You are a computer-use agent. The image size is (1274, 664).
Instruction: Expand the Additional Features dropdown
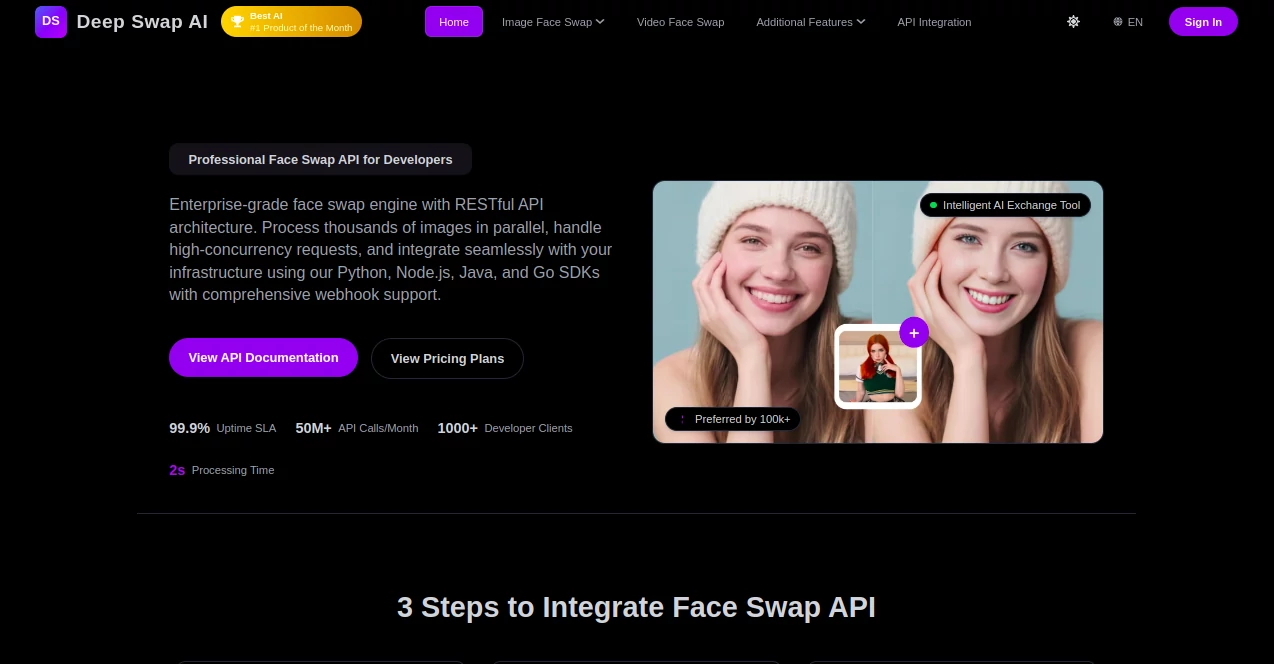click(810, 22)
